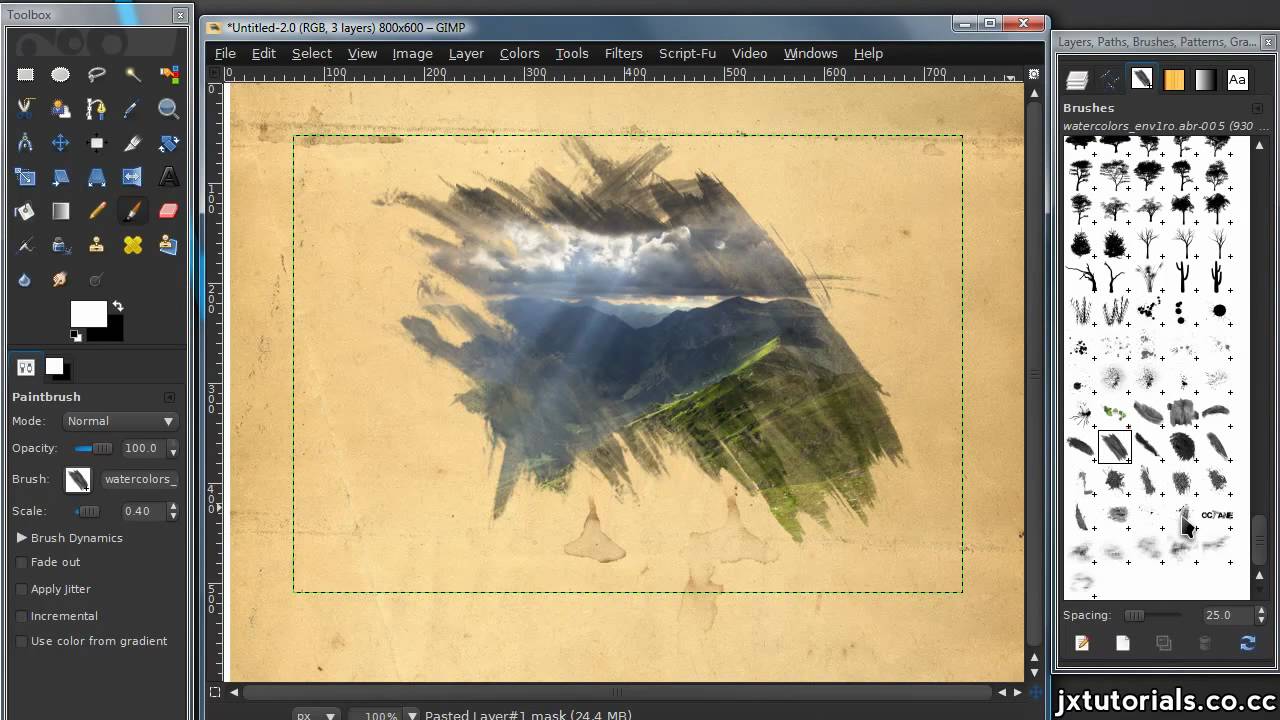Switch to the Gradients tab

(x=1205, y=79)
